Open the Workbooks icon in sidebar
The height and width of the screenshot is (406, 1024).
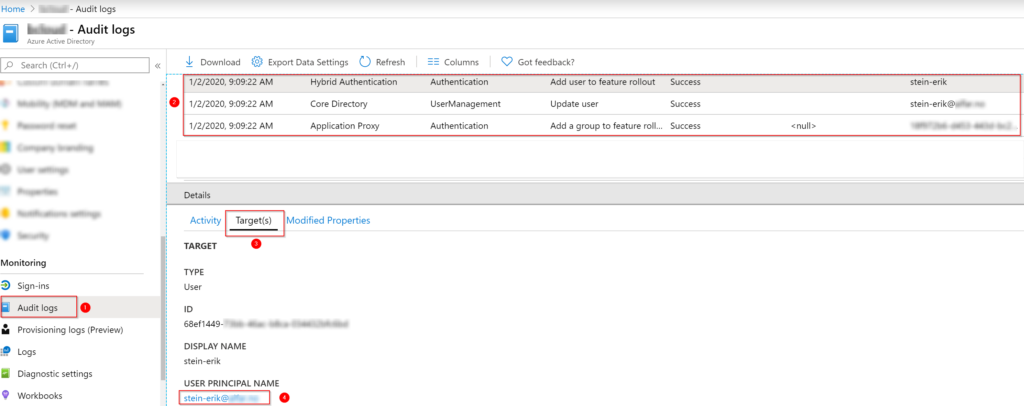pyautogui.click(x=8, y=395)
